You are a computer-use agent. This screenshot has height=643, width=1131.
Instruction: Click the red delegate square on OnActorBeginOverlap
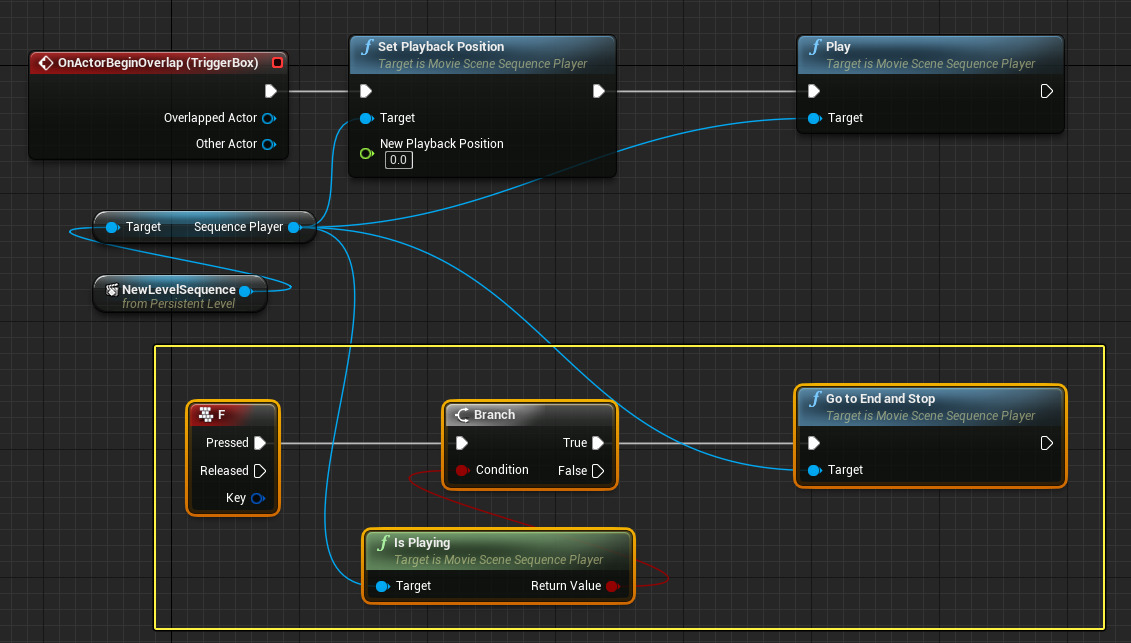[277, 63]
